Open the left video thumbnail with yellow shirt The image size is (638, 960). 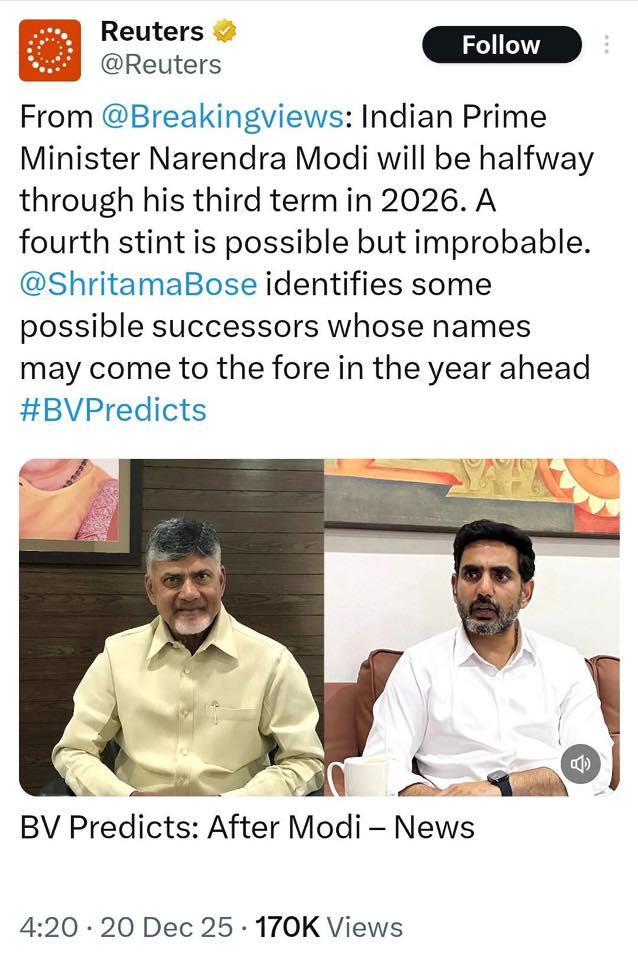[171, 627]
